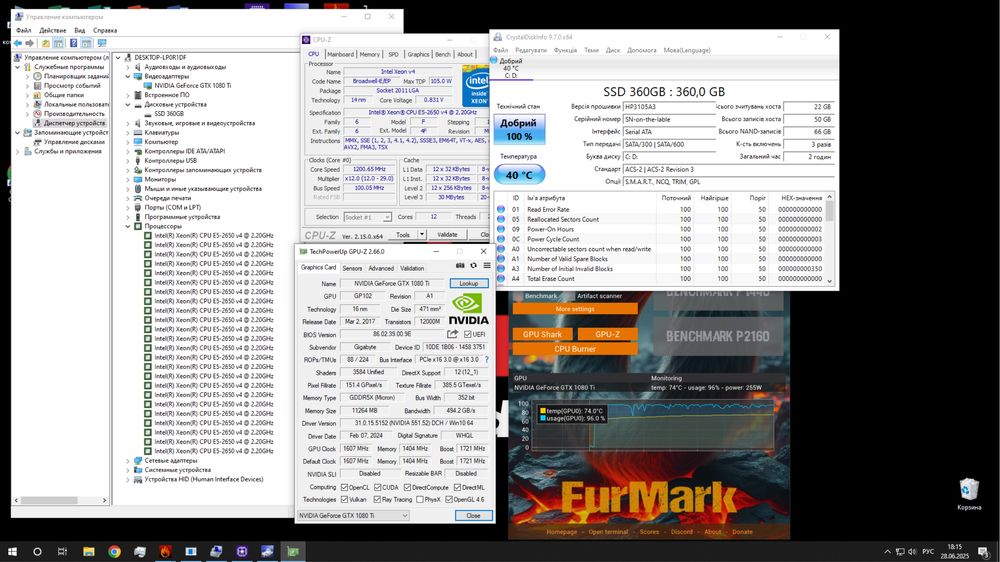
Task: Click CPU Burner button in FurMark
Action: click(x=575, y=349)
